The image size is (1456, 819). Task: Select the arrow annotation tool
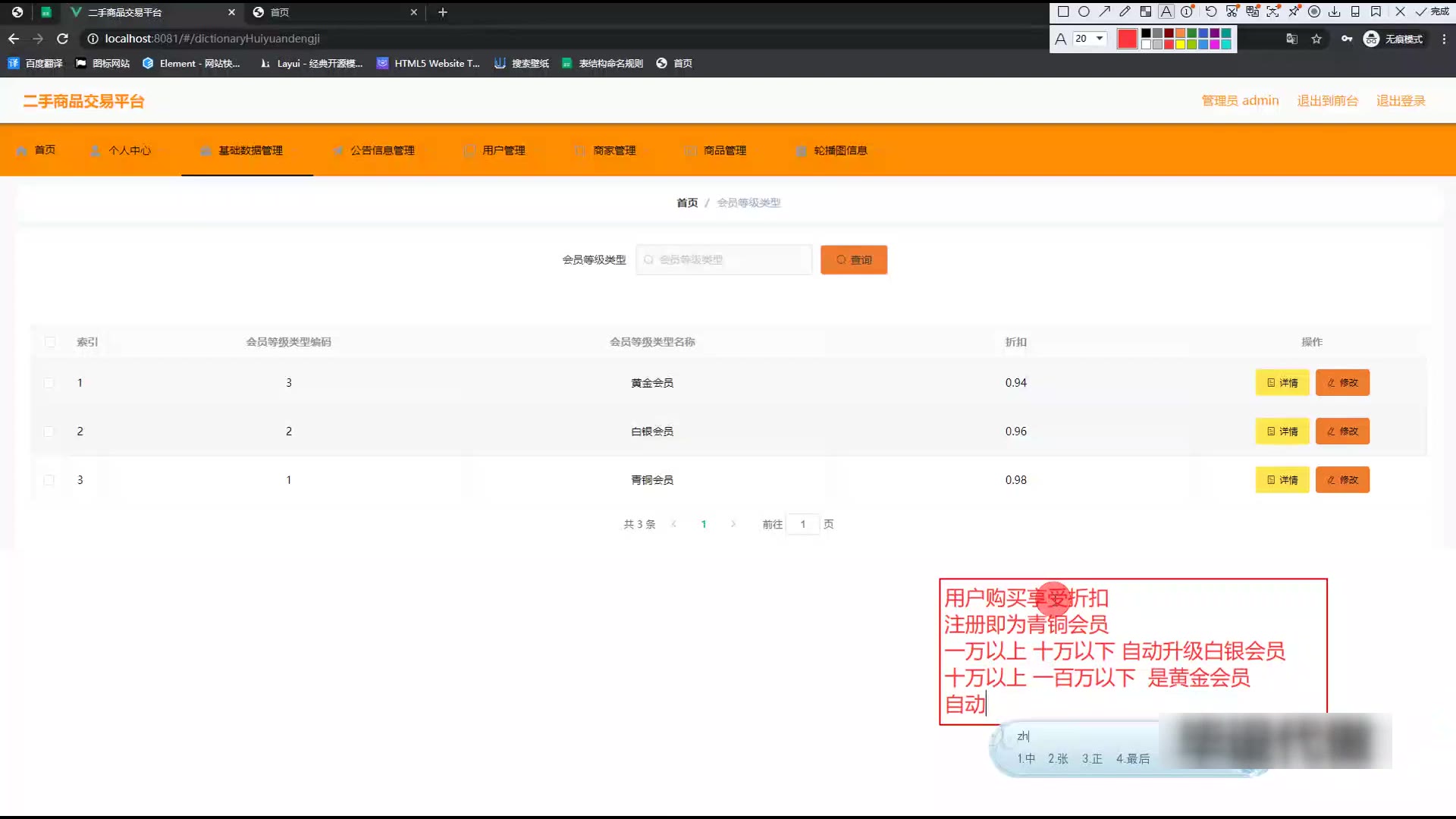coord(1105,11)
